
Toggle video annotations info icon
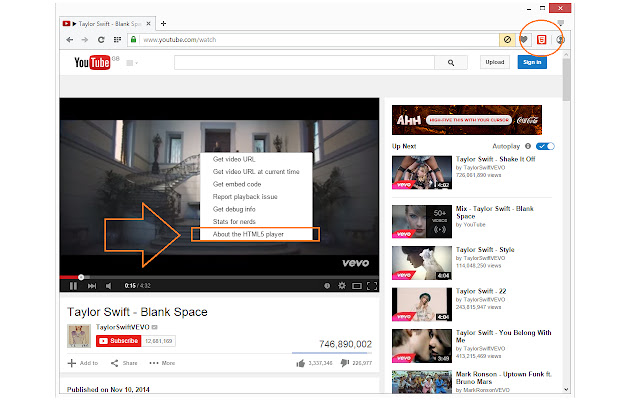click(x=327, y=286)
